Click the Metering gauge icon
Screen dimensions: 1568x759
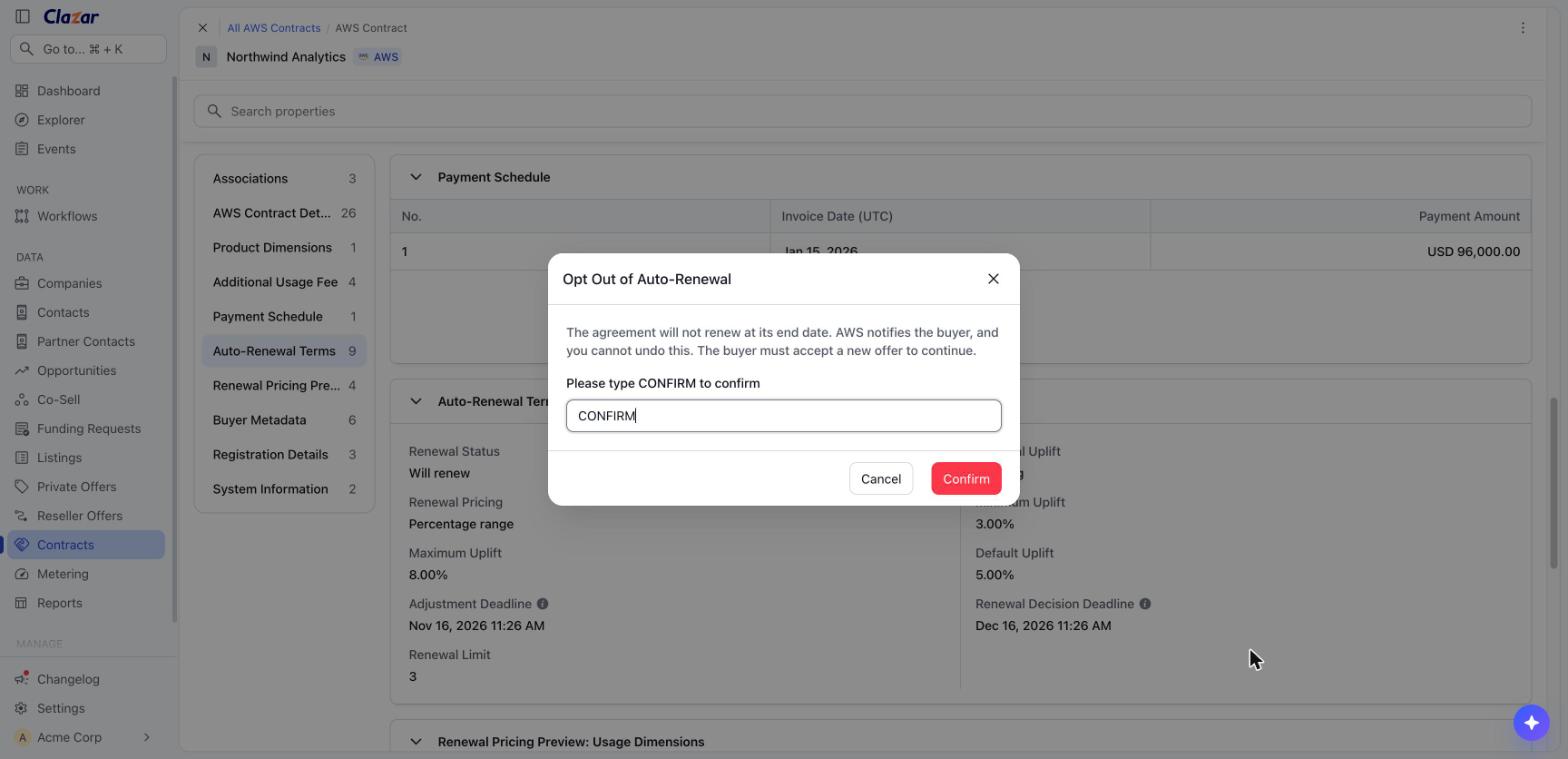[22, 573]
